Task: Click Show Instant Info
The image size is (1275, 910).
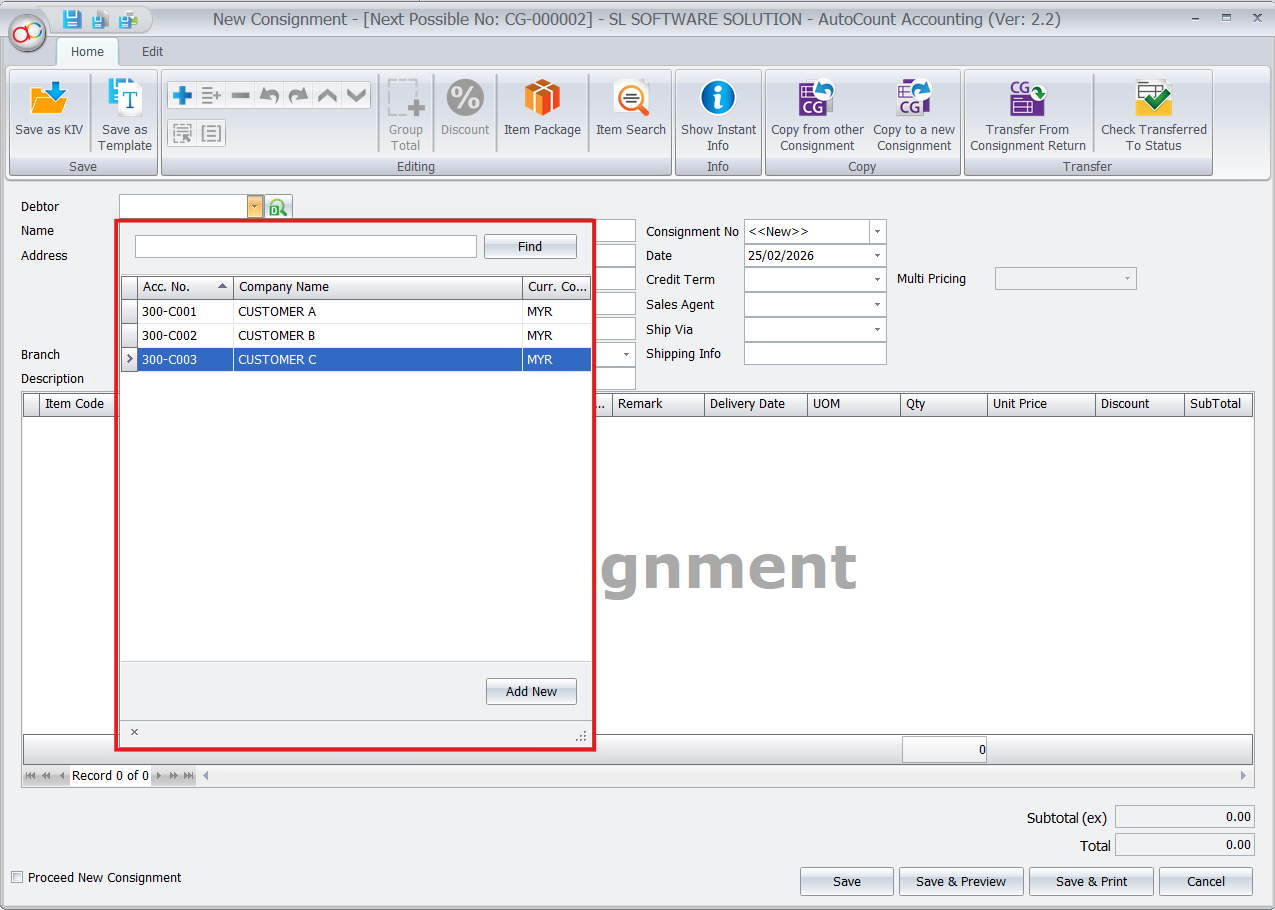Action: coord(718,110)
